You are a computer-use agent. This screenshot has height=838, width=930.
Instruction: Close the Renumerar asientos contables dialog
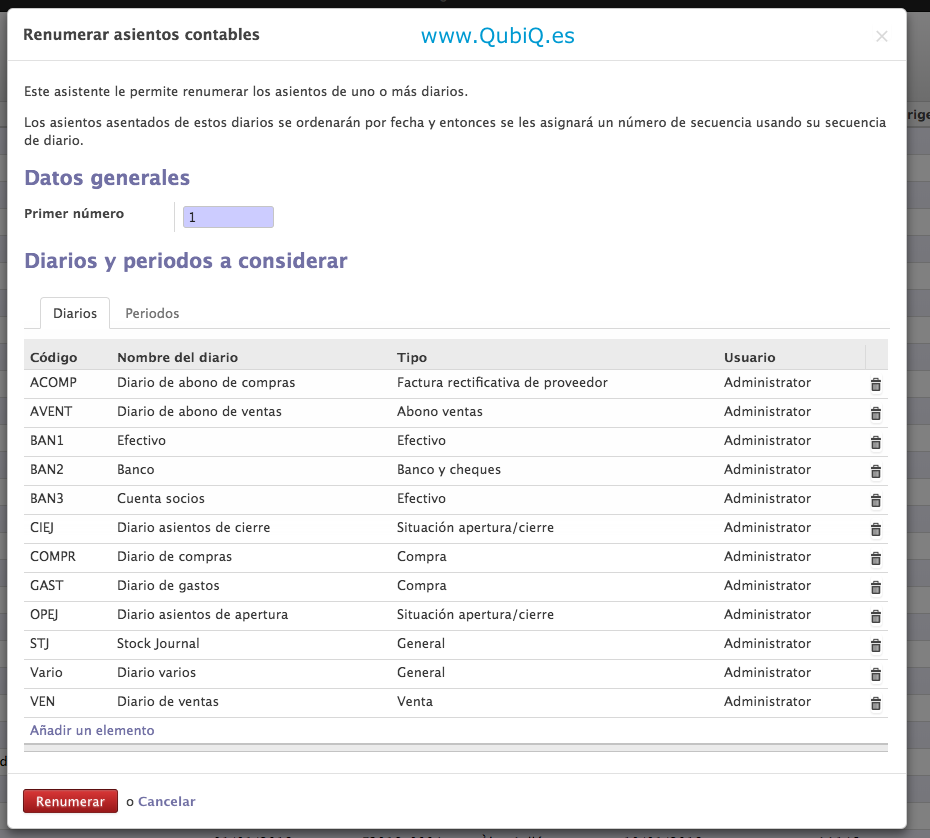coord(881,36)
